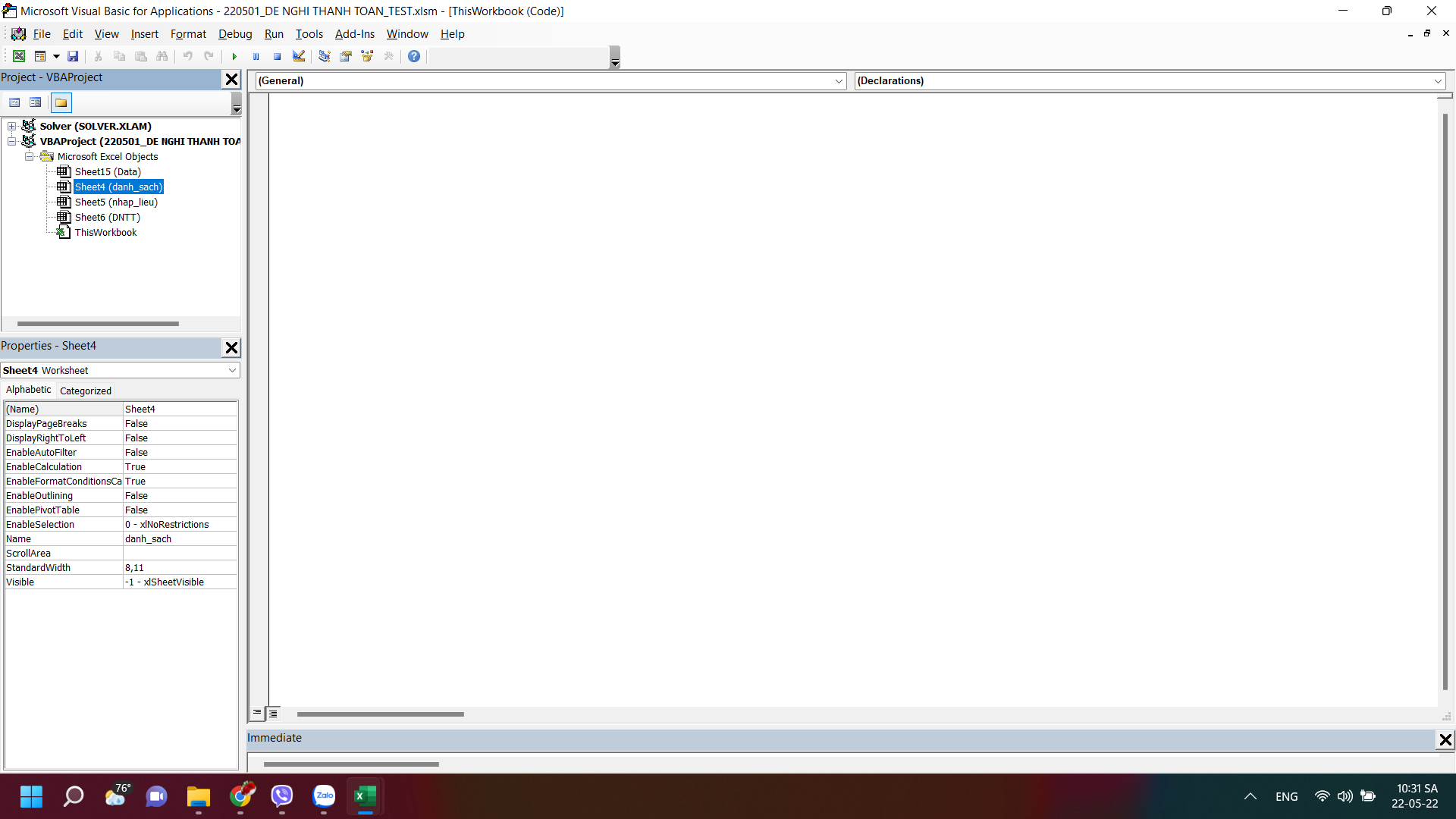Click the StandardWidth value 8,11
The height and width of the screenshot is (819, 1456).
pos(180,568)
